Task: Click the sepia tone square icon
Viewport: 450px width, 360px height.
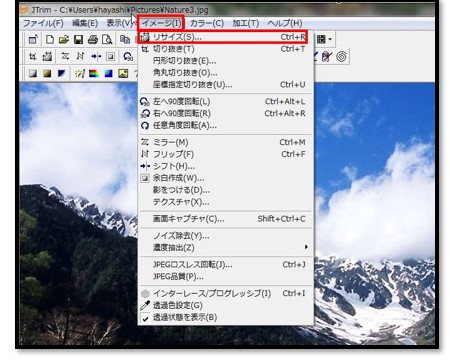Action: coord(47,73)
